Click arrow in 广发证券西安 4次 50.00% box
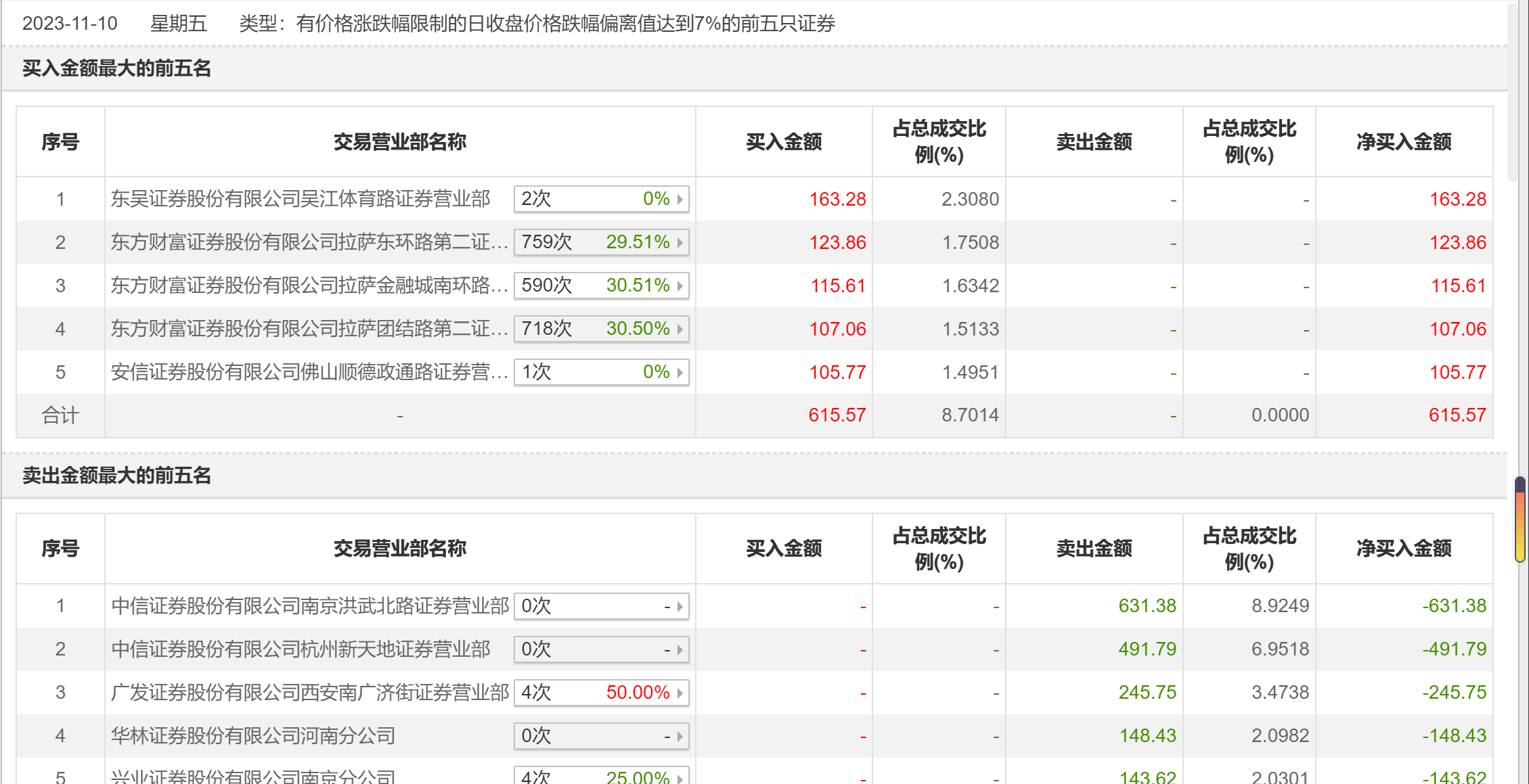The width and height of the screenshot is (1529, 784). coord(680,693)
